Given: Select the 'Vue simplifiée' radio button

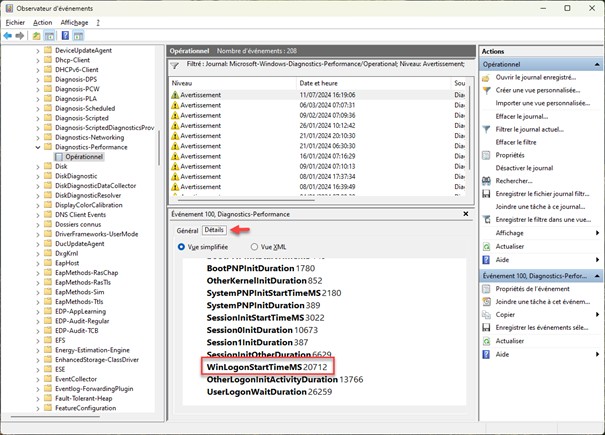Looking at the screenshot, I should (181, 246).
